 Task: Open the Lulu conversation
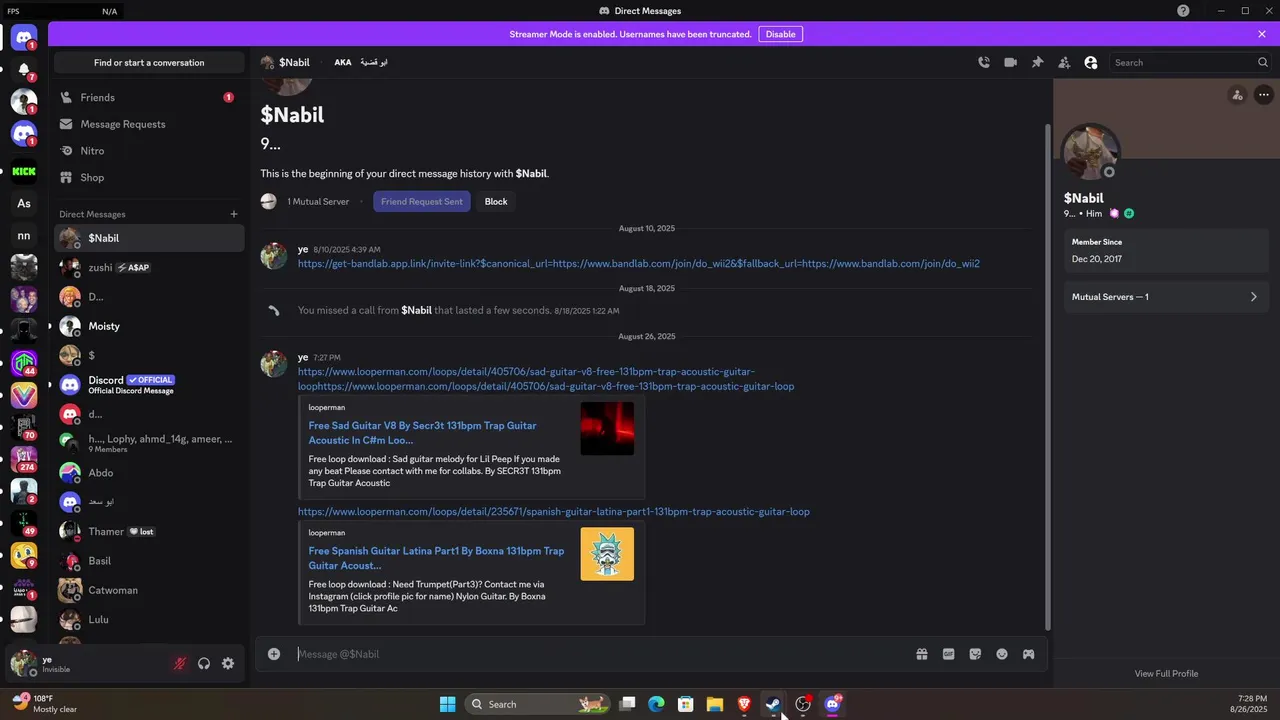point(149,619)
